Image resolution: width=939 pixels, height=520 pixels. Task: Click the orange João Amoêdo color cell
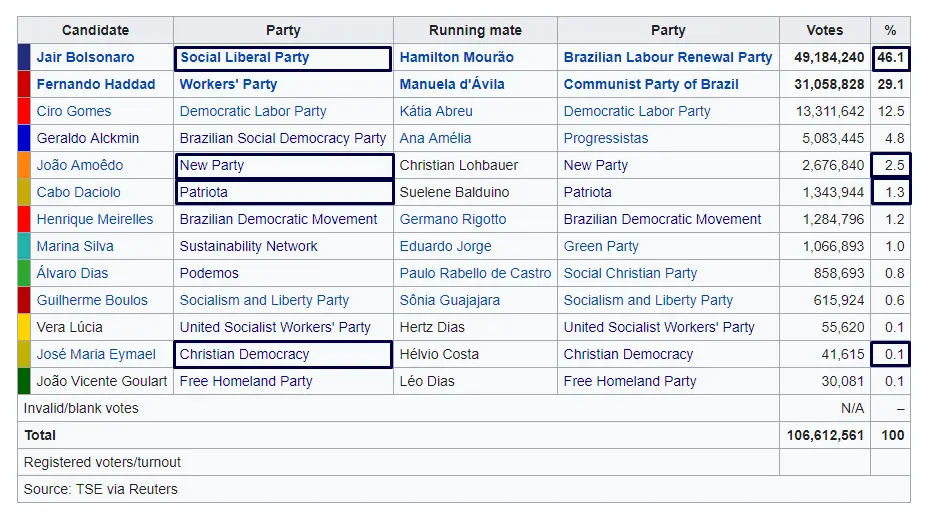coord(24,165)
